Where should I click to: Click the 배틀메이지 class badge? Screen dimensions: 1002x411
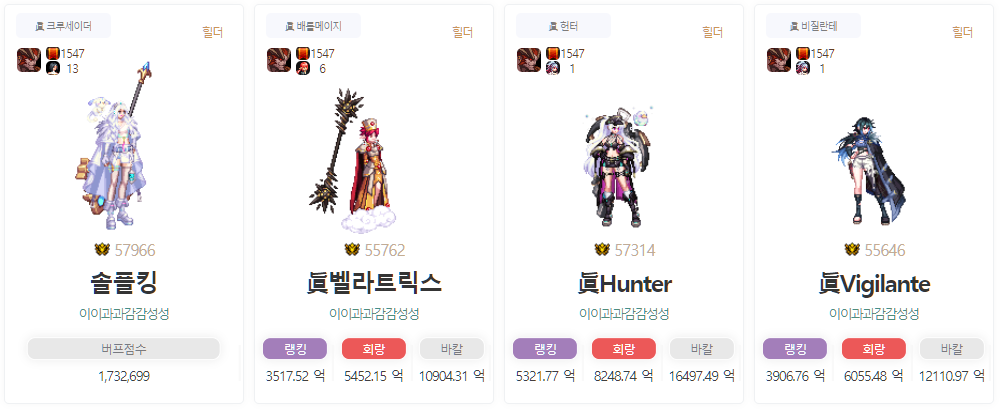pos(313,26)
